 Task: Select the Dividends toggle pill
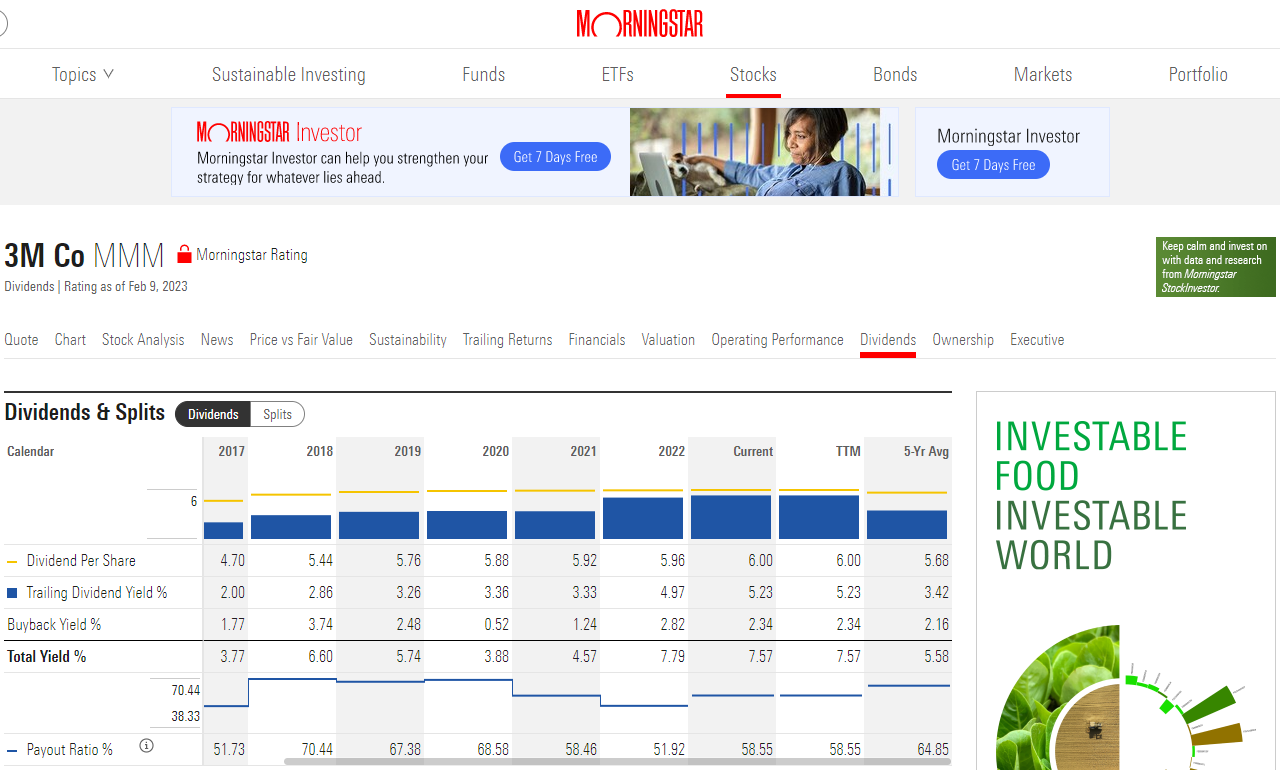[213, 414]
